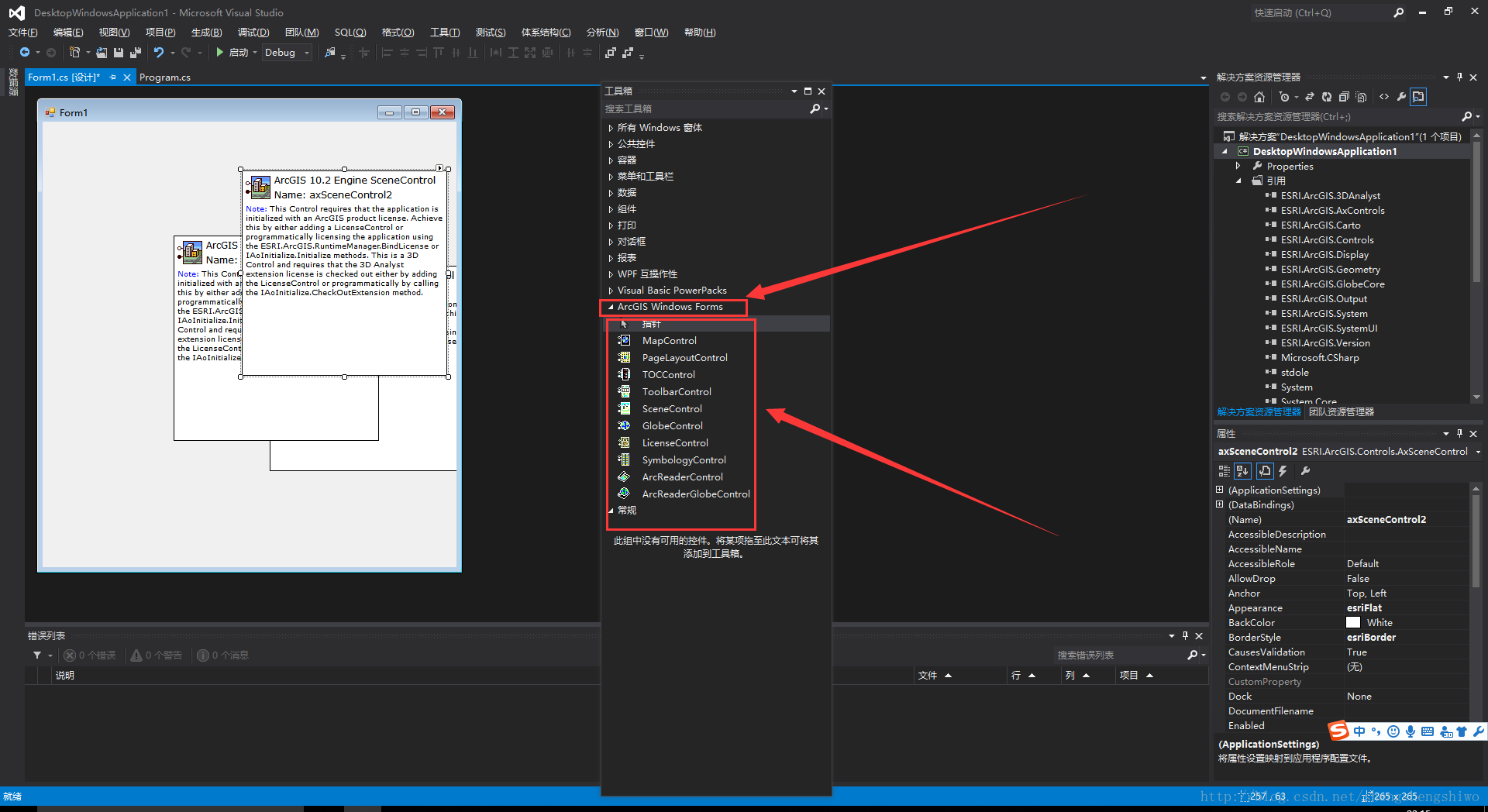This screenshot has height=812, width=1488.
Task: Collapse the ArcGIS Windows Forms toolbox group
Action: [611, 308]
